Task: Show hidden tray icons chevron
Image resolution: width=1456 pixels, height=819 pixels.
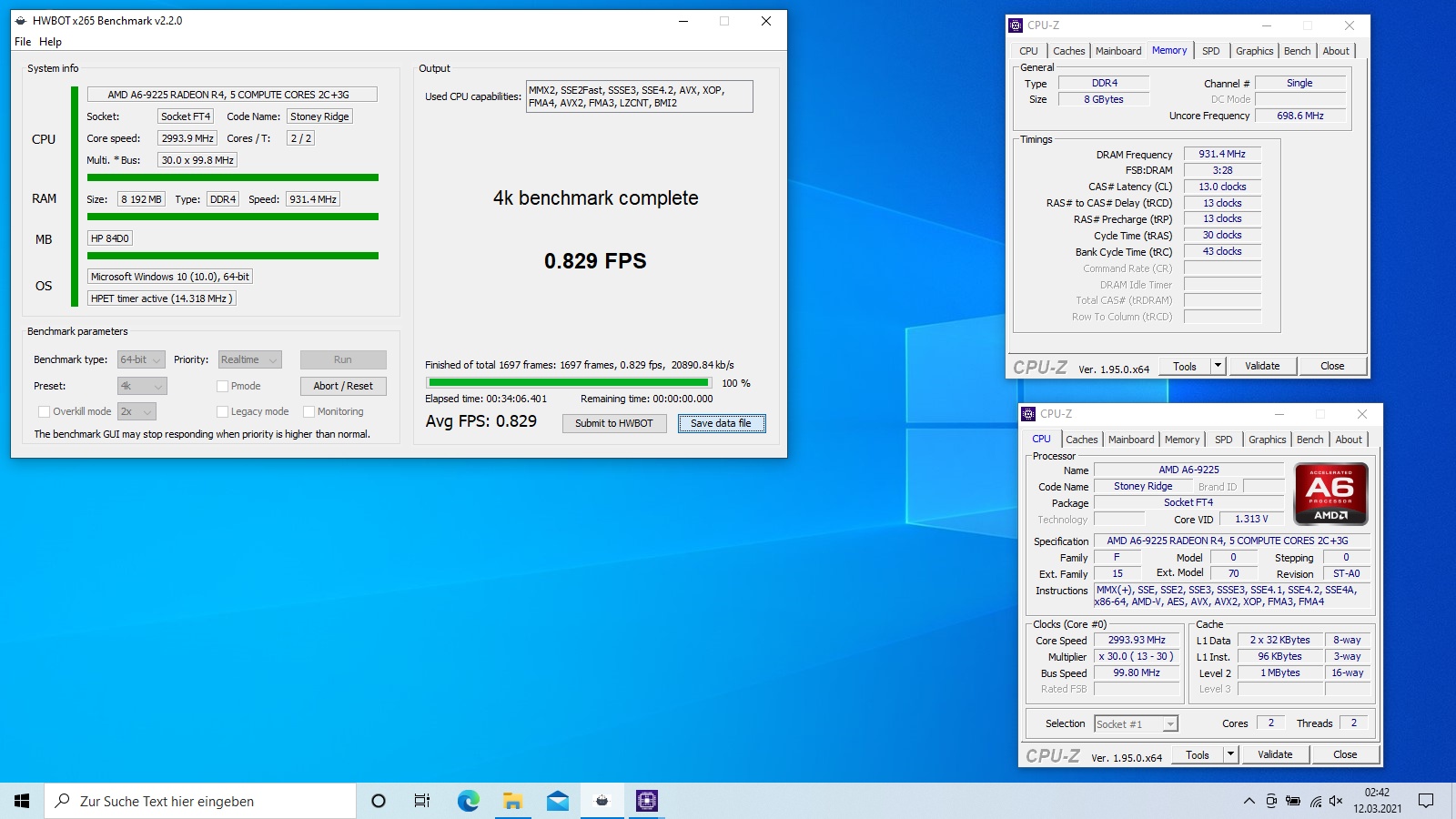Action: tap(1249, 801)
